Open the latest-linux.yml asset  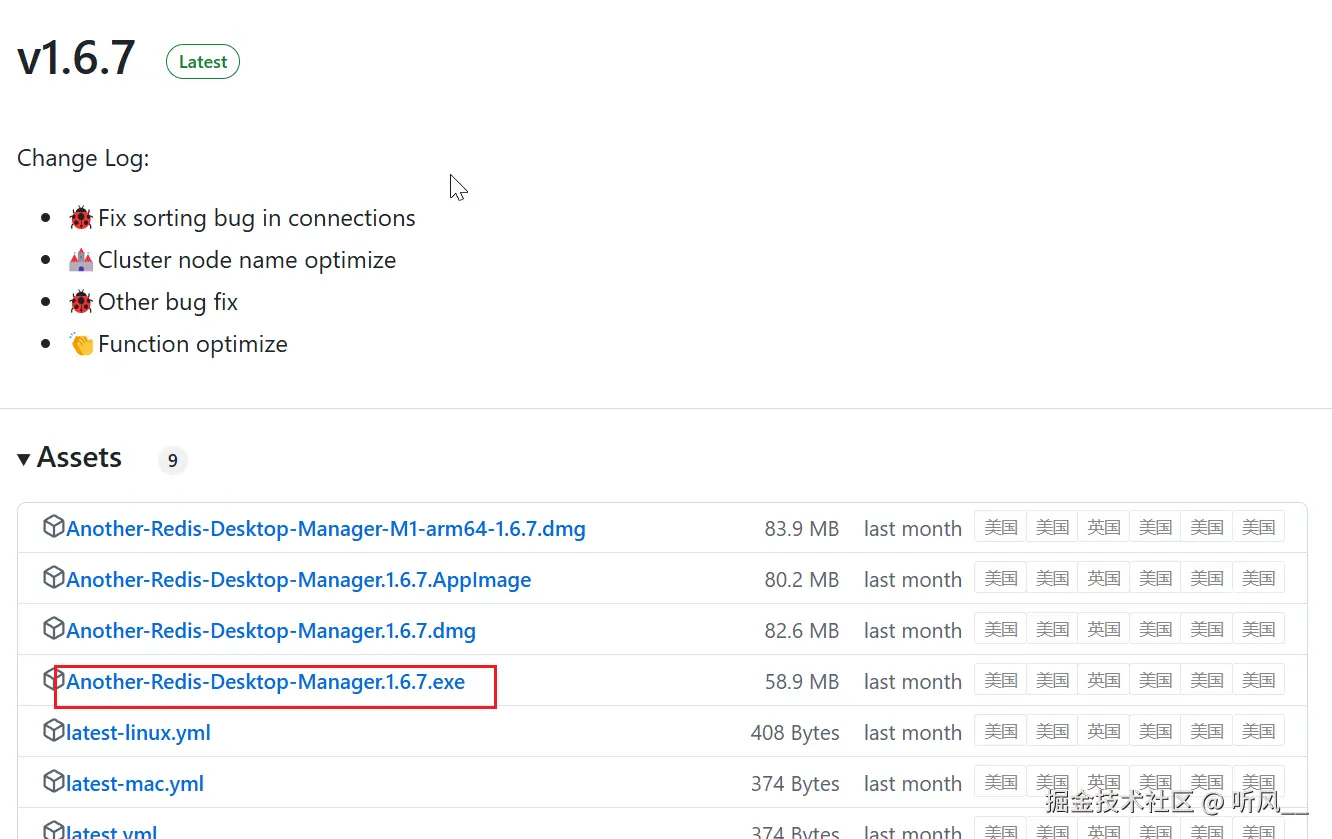(x=138, y=733)
